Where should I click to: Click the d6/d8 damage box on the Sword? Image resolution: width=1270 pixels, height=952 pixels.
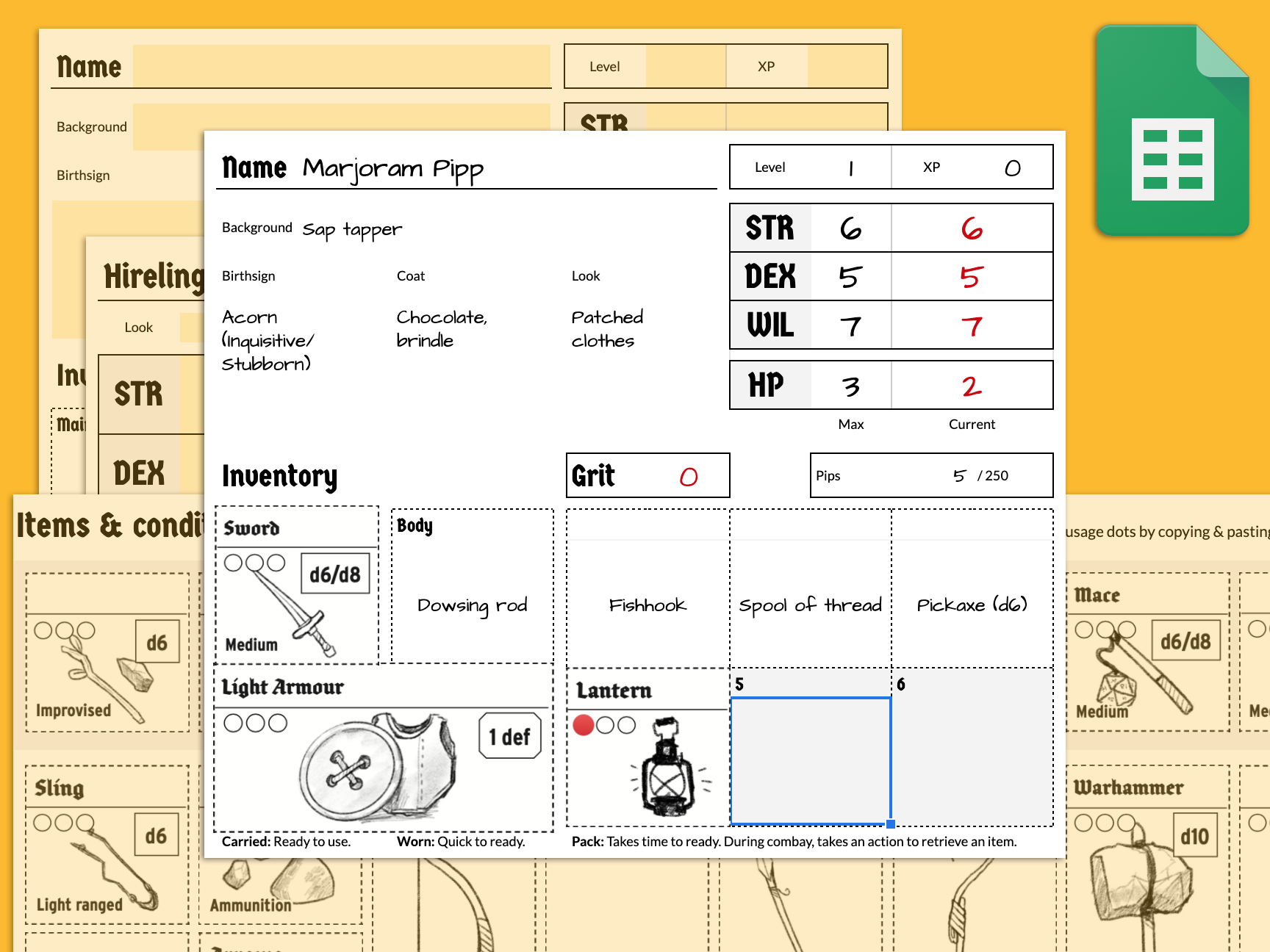(334, 574)
